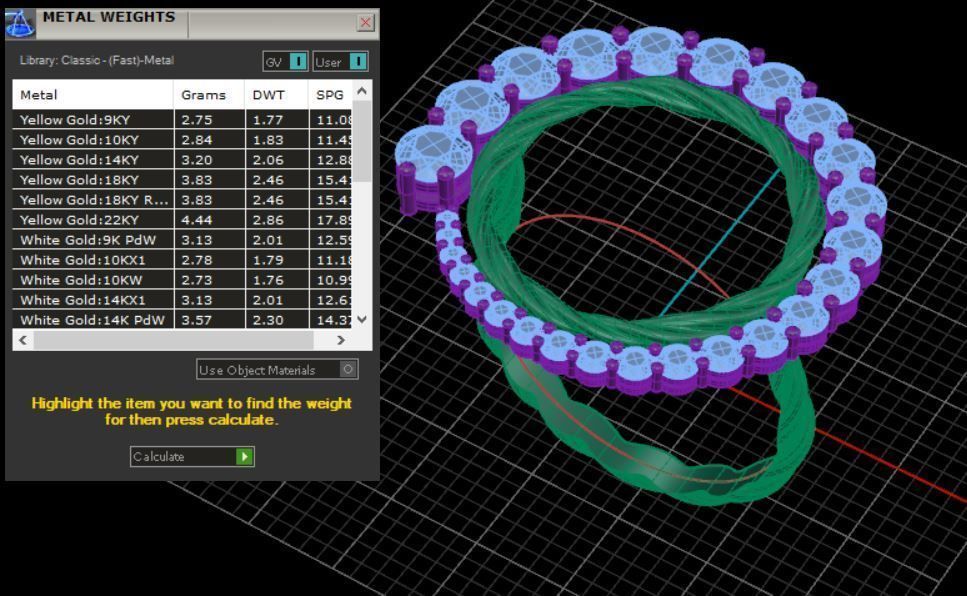Sort by the SPG column header
The width and height of the screenshot is (967, 596).
coord(331,95)
